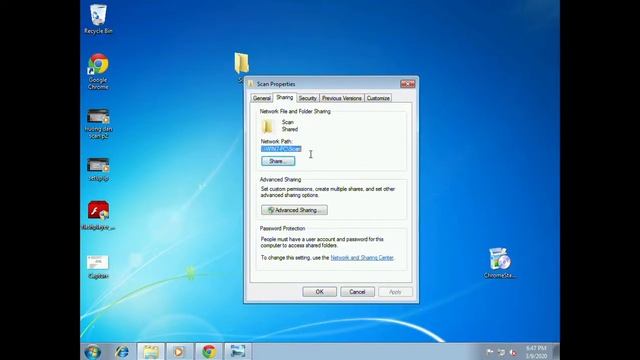This screenshot has height=360, width=640.
Task: Select the Flash Player installer desktop icon
Action: [98, 216]
